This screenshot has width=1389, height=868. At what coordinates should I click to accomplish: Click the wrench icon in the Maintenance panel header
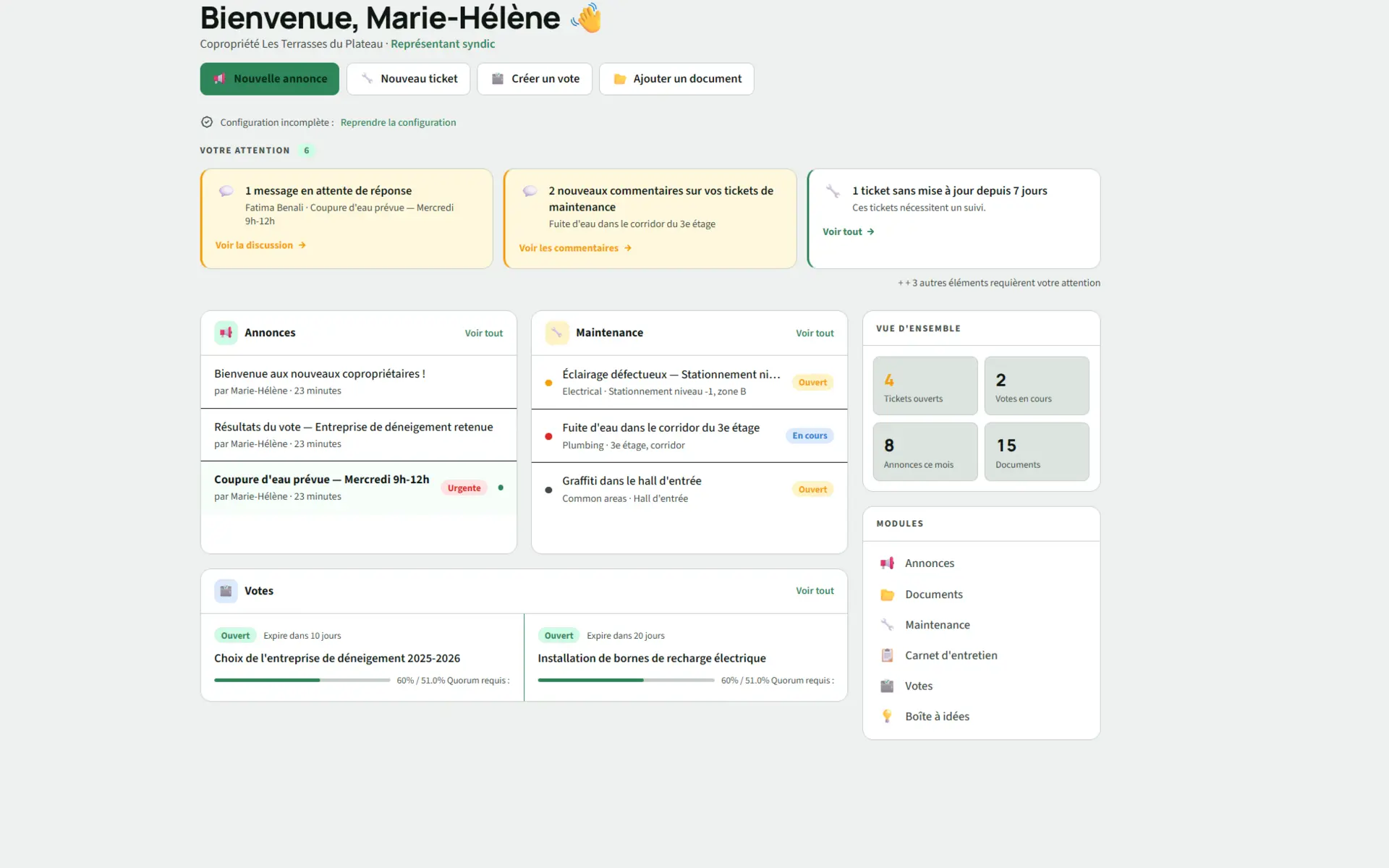(x=556, y=333)
